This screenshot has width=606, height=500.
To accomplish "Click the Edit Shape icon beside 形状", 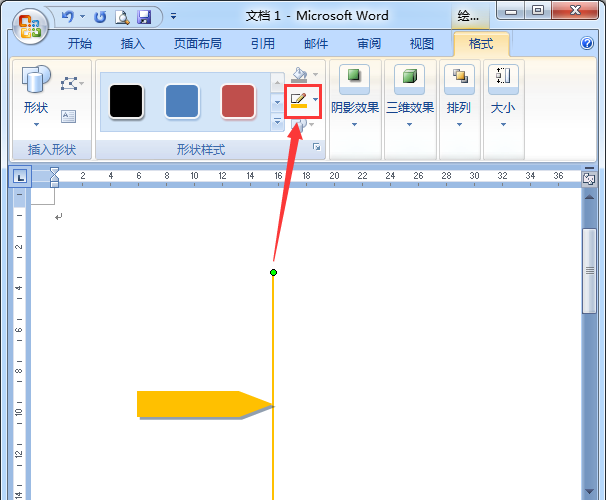I will (x=69, y=83).
